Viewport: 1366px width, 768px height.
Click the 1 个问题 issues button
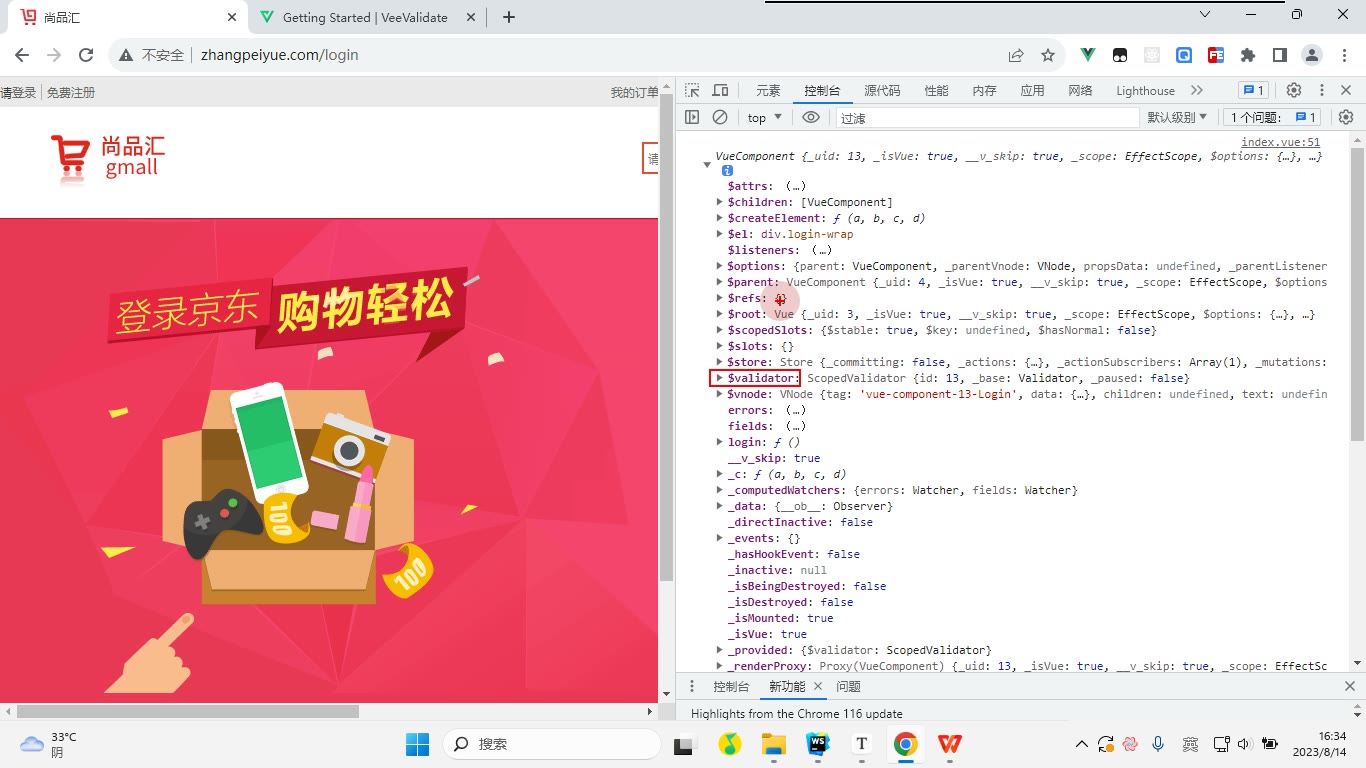pyautogui.click(x=1273, y=117)
